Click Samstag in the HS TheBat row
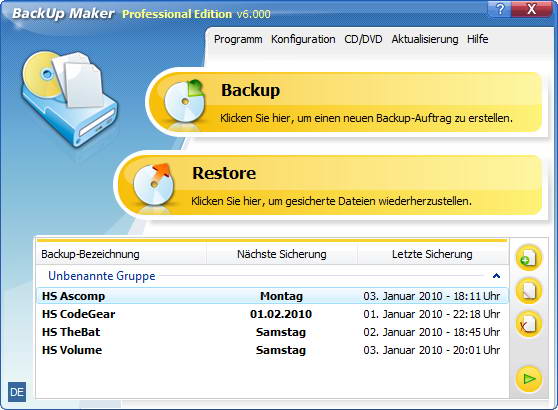Viewport: 558px width, 410px height. 281,332
